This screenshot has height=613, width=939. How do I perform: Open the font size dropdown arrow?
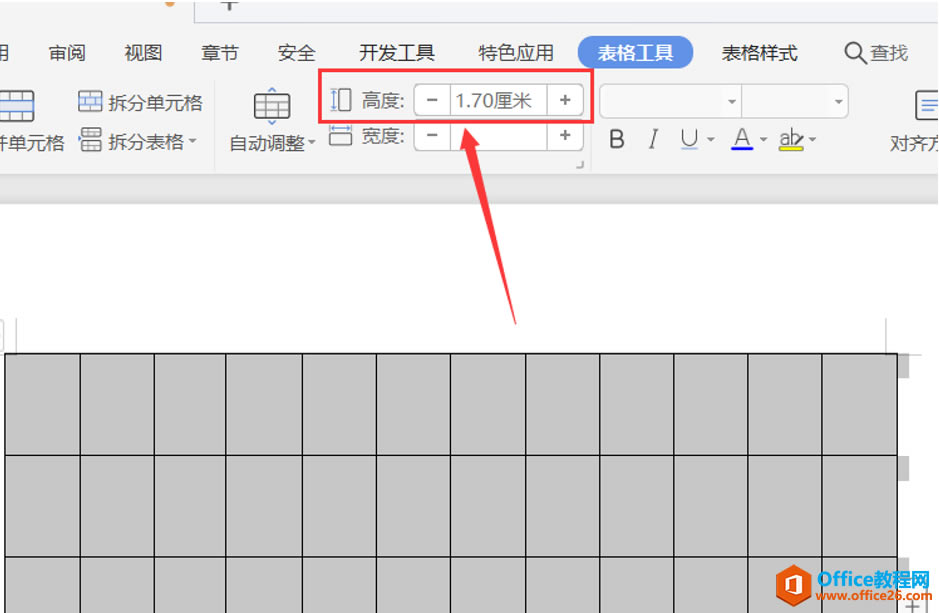[838, 102]
